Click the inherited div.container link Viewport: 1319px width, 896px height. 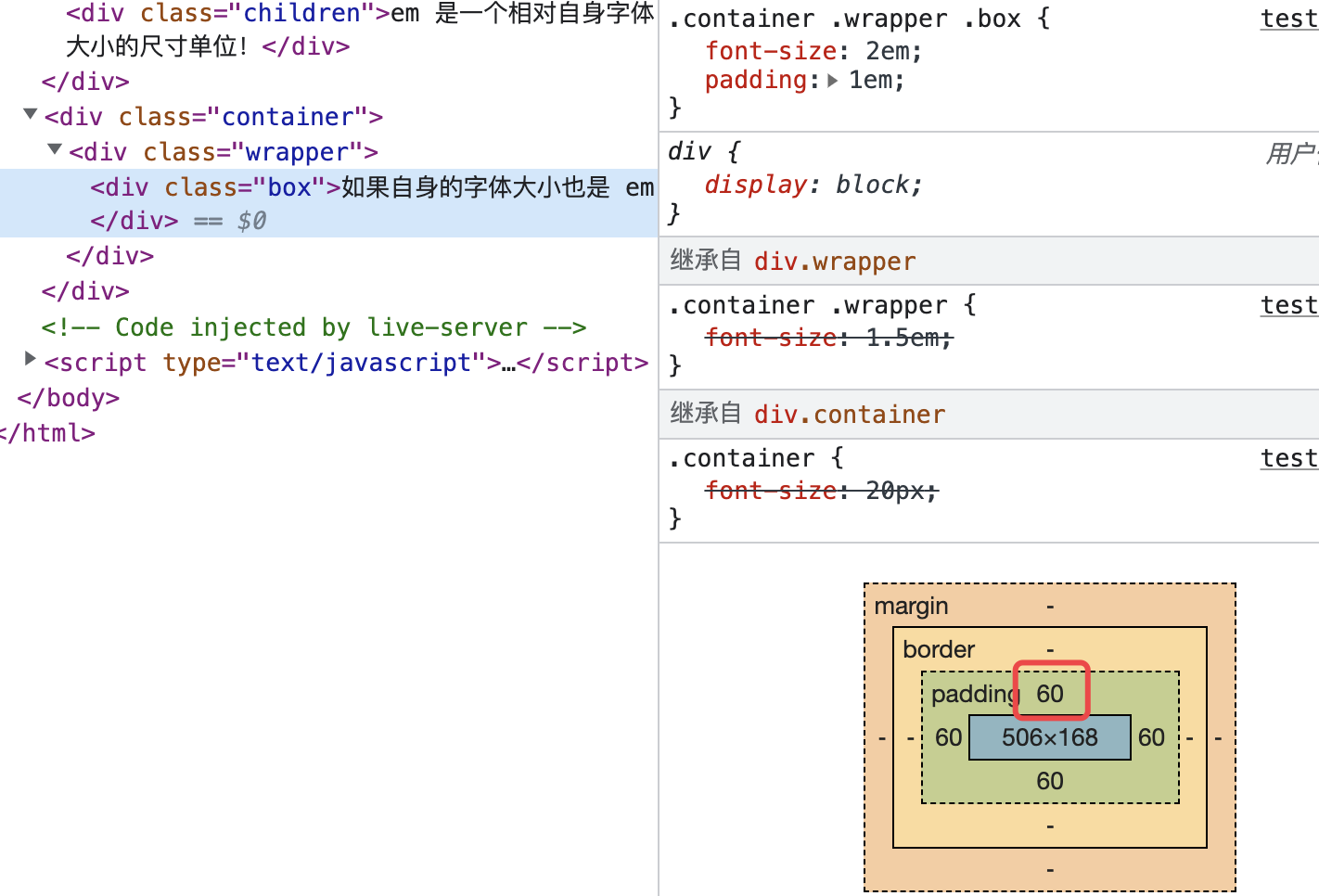[850, 415]
